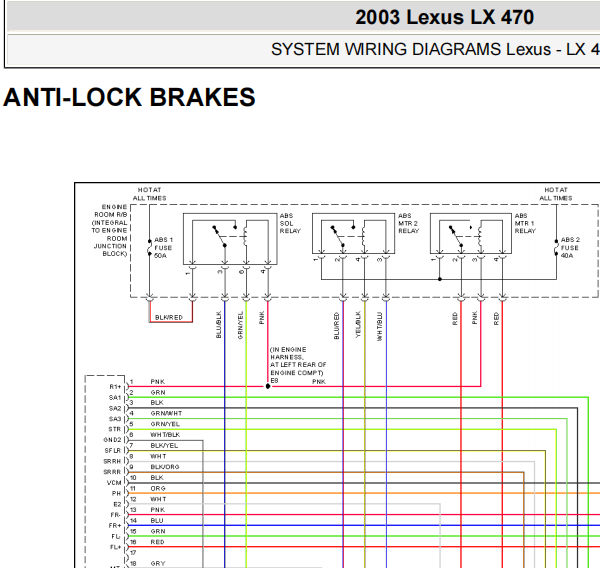The width and height of the screenshot is (600, 568).
Task: Click the "PH" terminal label
Action: 116,493
